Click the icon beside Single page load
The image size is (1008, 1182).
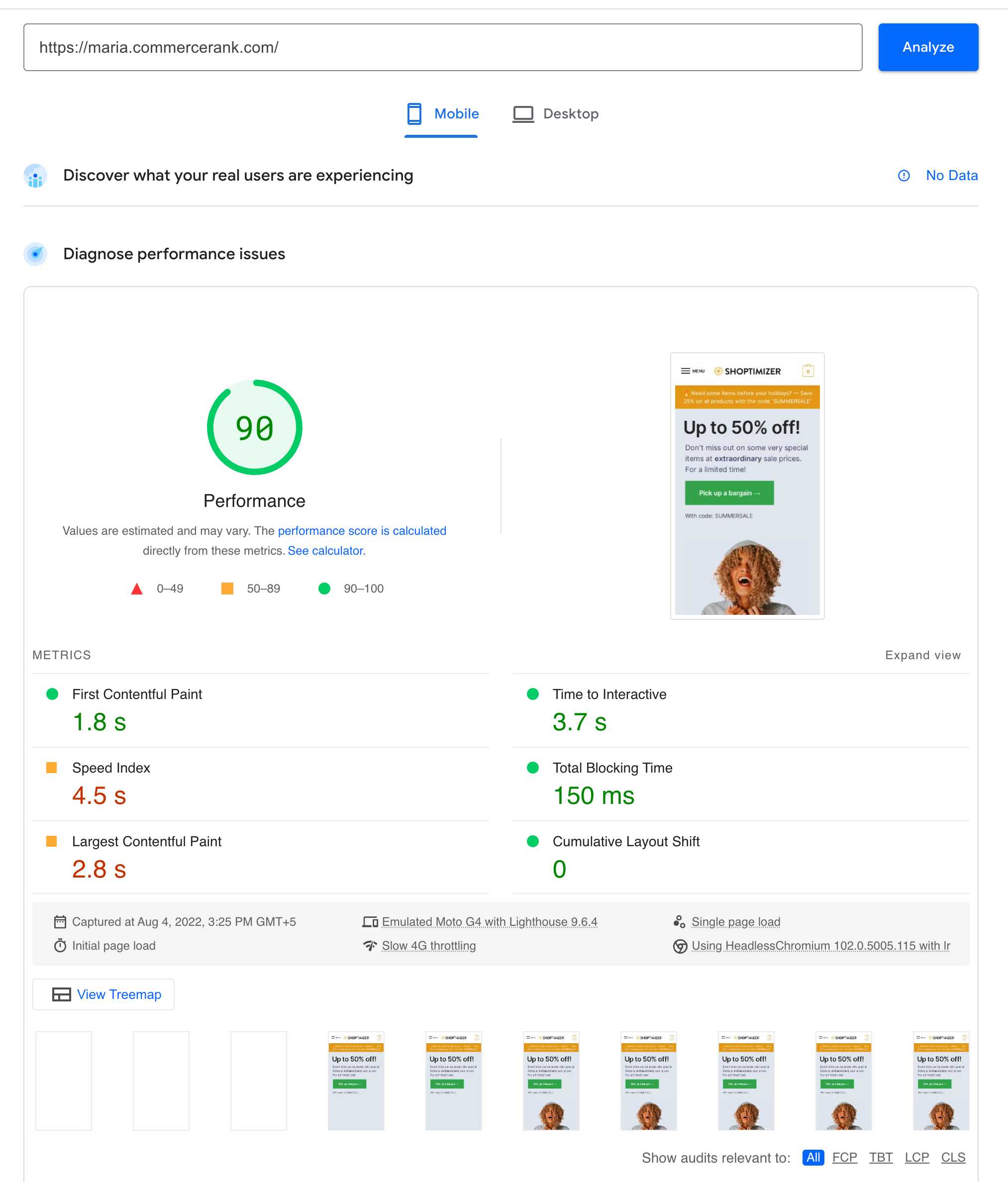click(x=680, y=921)
